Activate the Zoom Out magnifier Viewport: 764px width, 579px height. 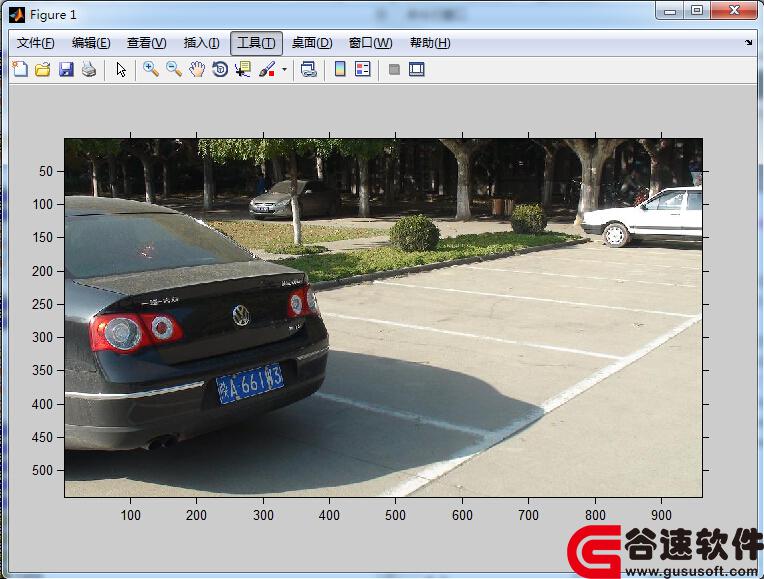[173, 69]
